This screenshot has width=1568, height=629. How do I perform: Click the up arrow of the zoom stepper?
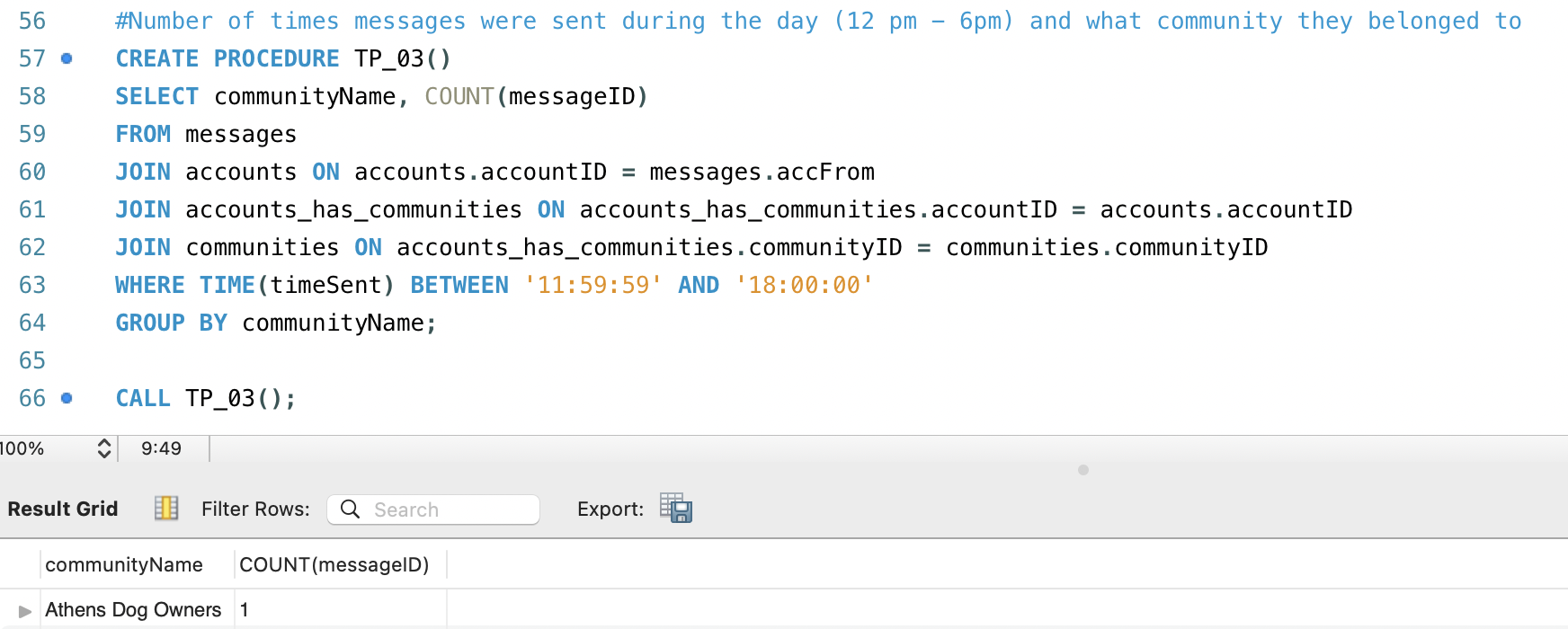tap(103, 442)
